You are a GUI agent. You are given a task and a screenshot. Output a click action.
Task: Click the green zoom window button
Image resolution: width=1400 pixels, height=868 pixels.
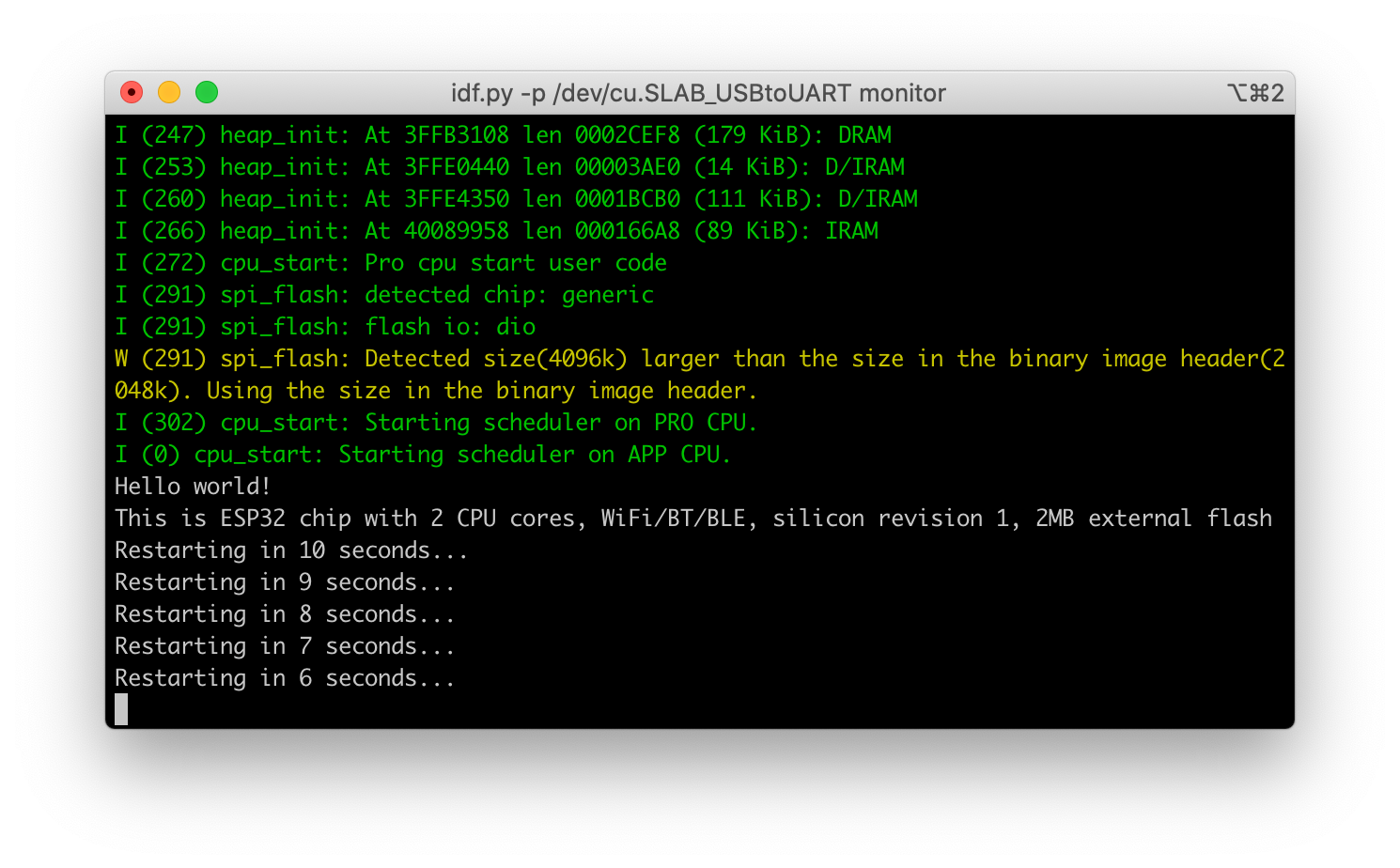pos(207,92)
